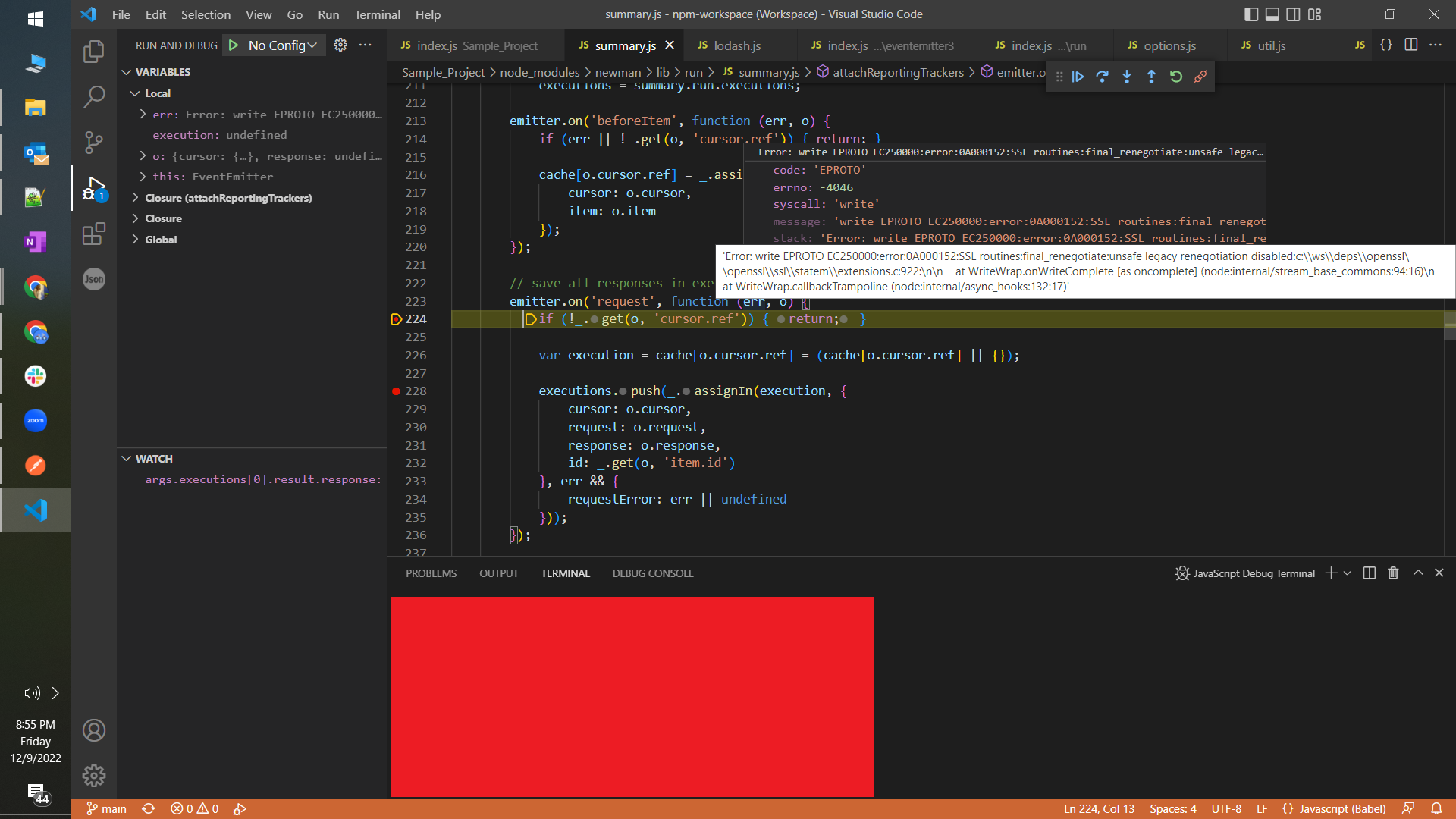Disconnect the debugger using the plug icon
Viewport: 1456px width, 819px height.
[1200, 76]
